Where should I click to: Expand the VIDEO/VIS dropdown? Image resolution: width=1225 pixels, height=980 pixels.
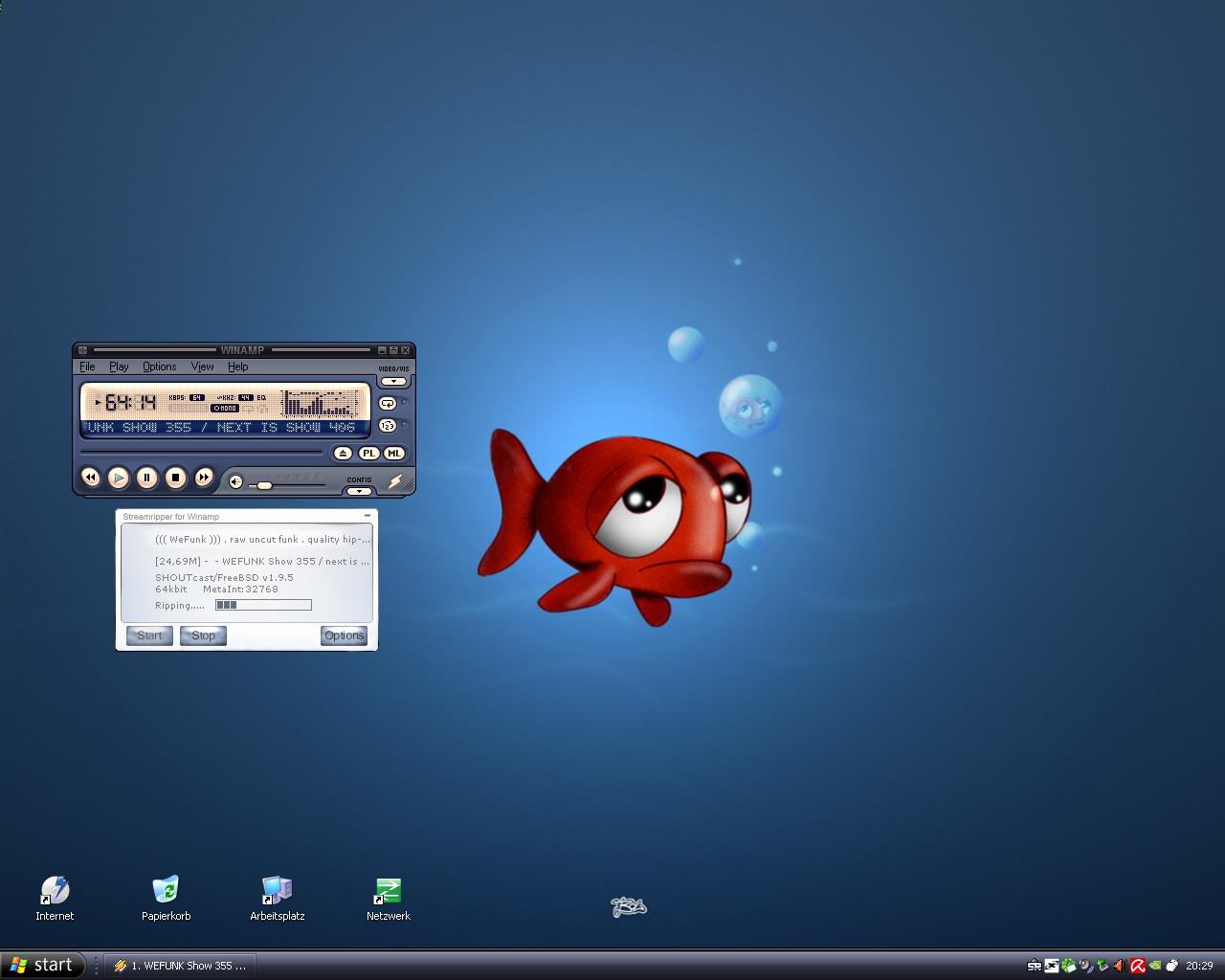tap(393, 381)
